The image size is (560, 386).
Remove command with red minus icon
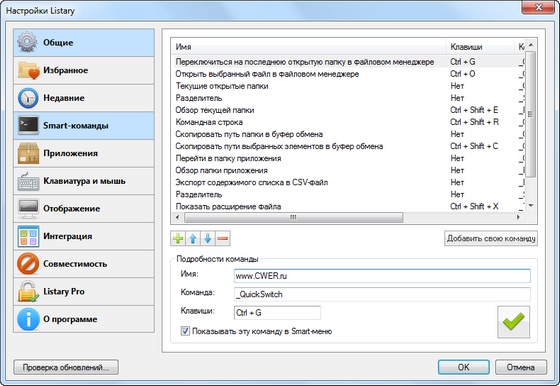[223, 238]
